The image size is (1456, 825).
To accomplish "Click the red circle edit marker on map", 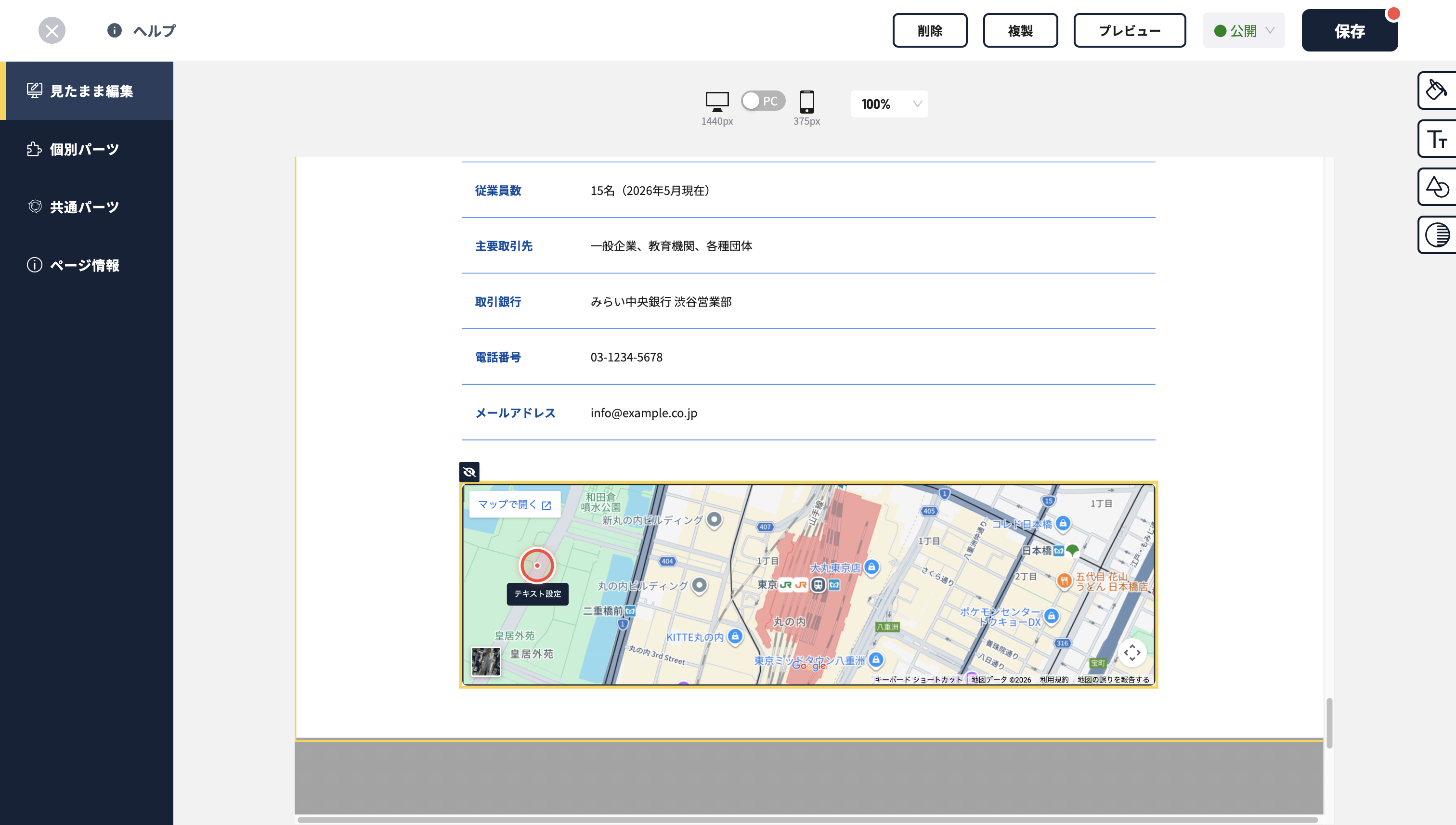I will [537, 566].
